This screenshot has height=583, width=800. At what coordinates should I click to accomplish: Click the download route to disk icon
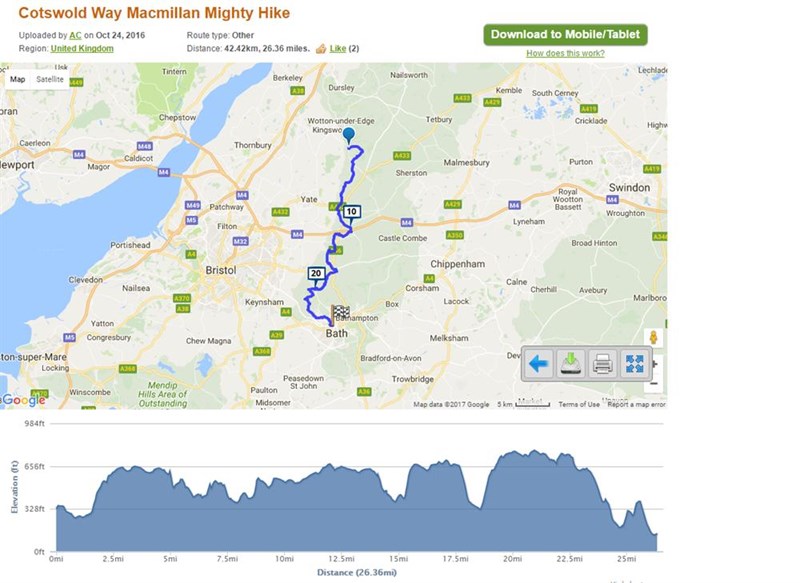click(570, 364)
